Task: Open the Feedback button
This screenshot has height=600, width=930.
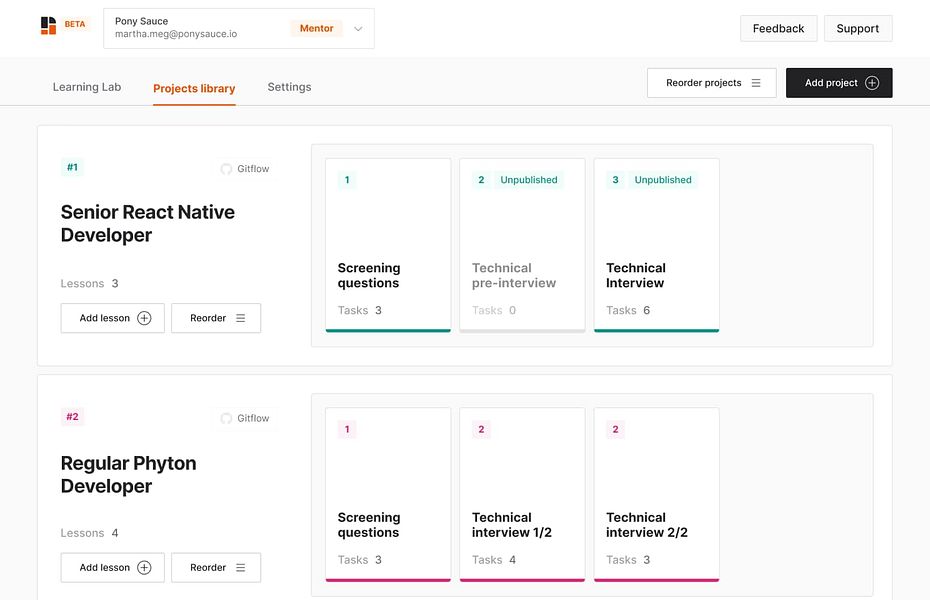Action: pos(778,28)
